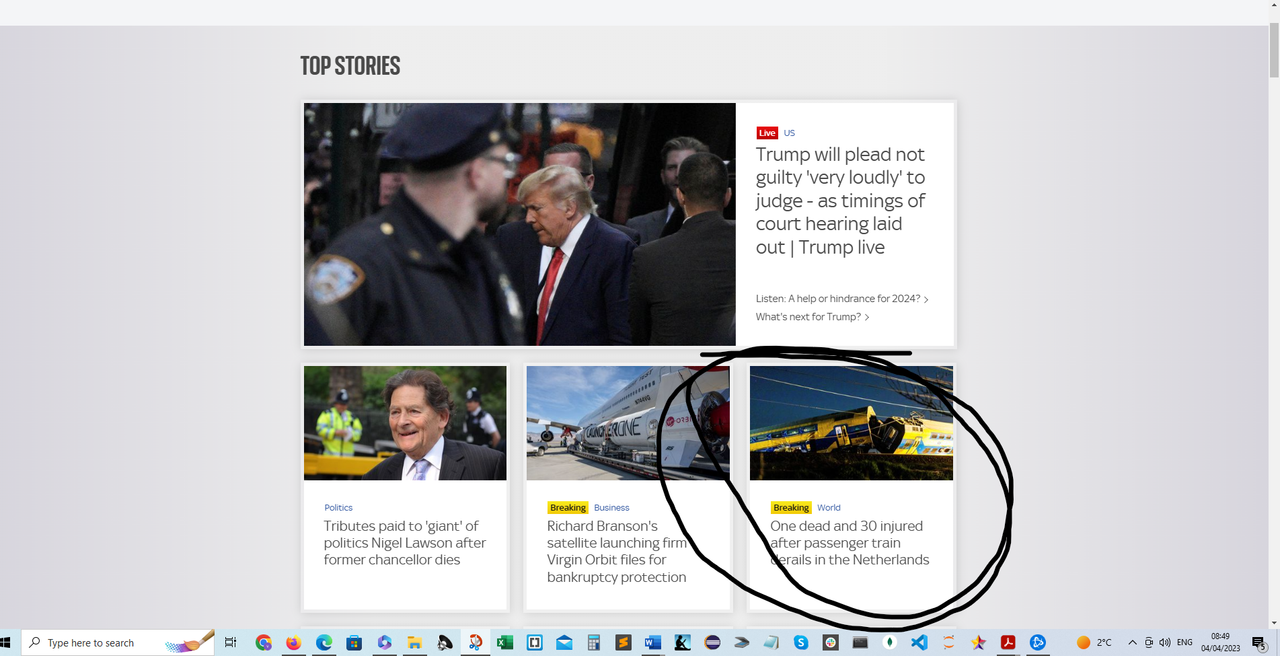Open Netherlands train derailment headline
Image resolution: width=1280 pixels, height=656 pixels.
coord(849,542)
